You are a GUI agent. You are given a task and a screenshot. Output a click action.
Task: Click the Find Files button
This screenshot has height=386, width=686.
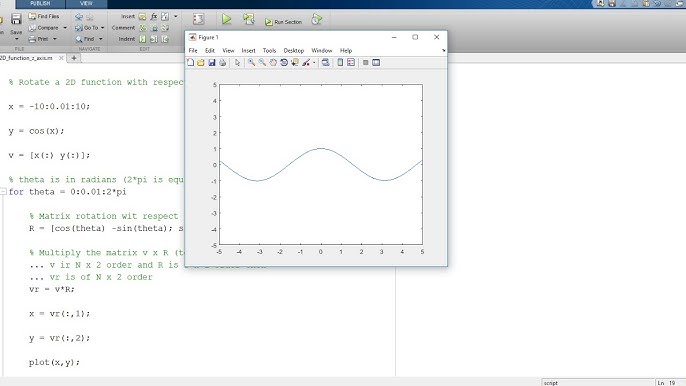point(44,16)
